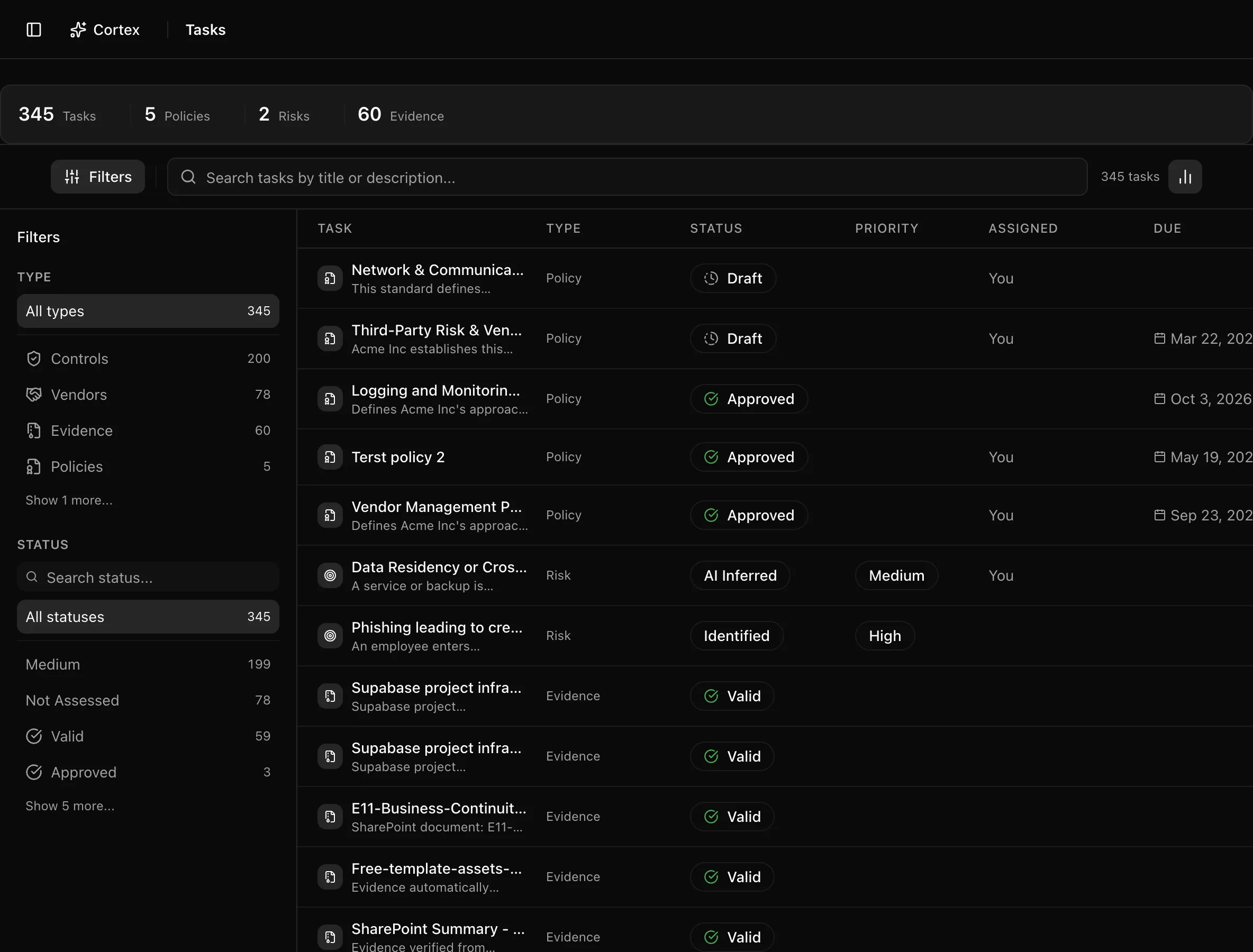Screen dimensions: 1253x952
Task: Filter by Valid status
Action: pyautogui.click(x=148, y=736)
